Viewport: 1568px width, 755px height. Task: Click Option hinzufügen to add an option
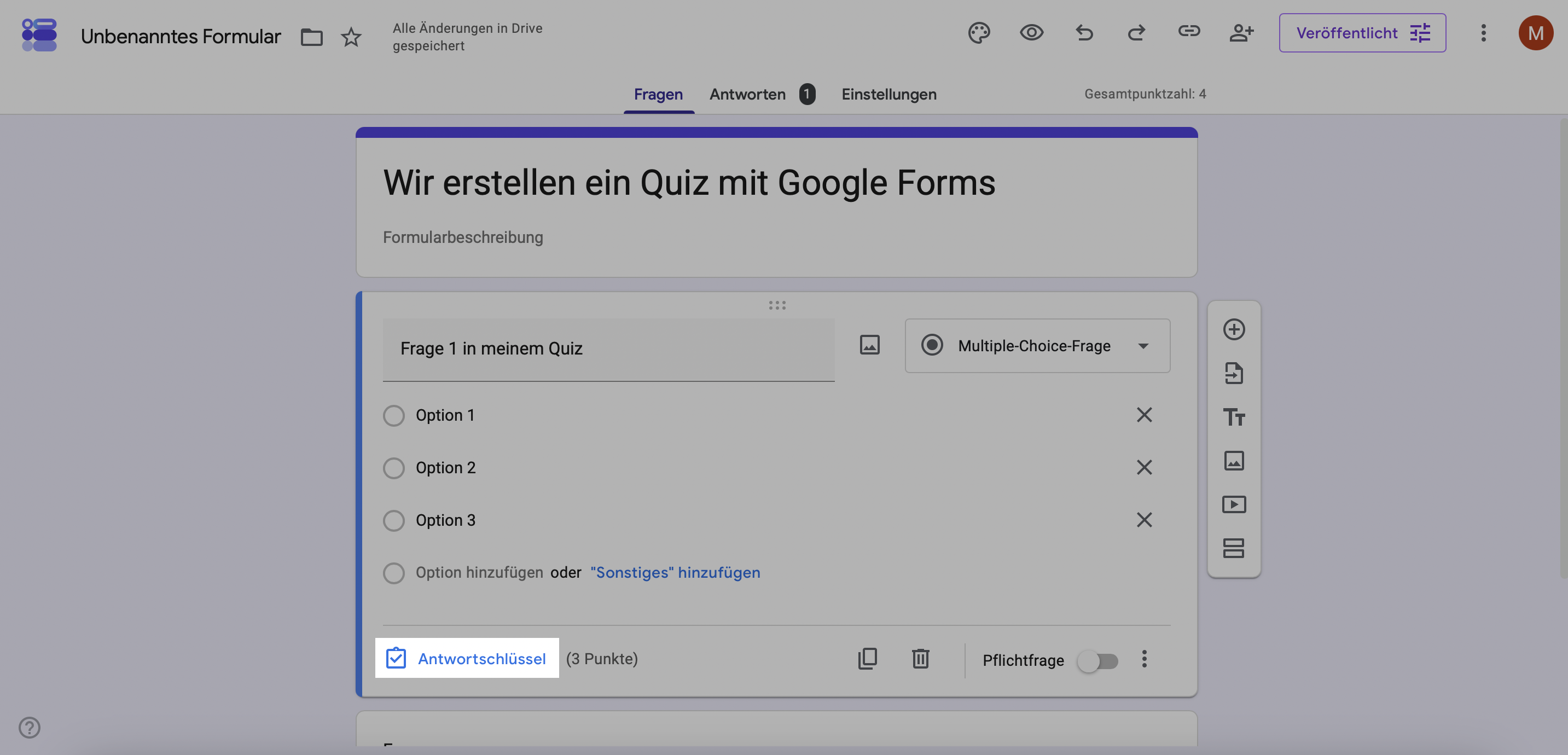click(x=479, y=573)
